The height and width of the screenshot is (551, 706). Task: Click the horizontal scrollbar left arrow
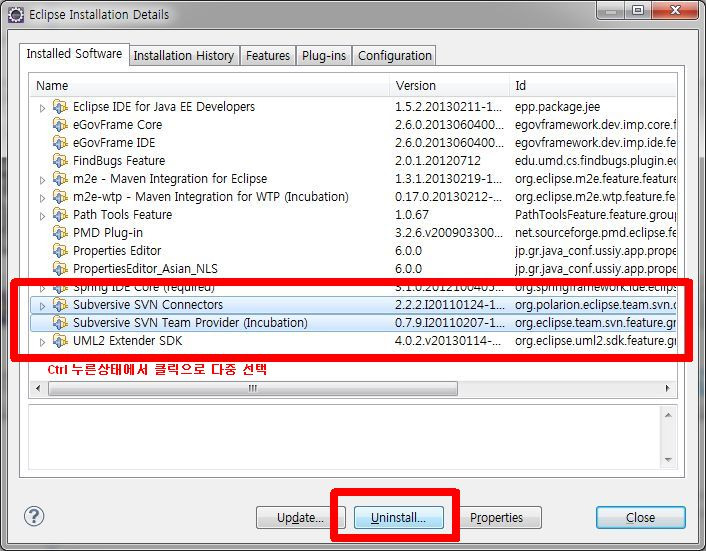(38, 388)
